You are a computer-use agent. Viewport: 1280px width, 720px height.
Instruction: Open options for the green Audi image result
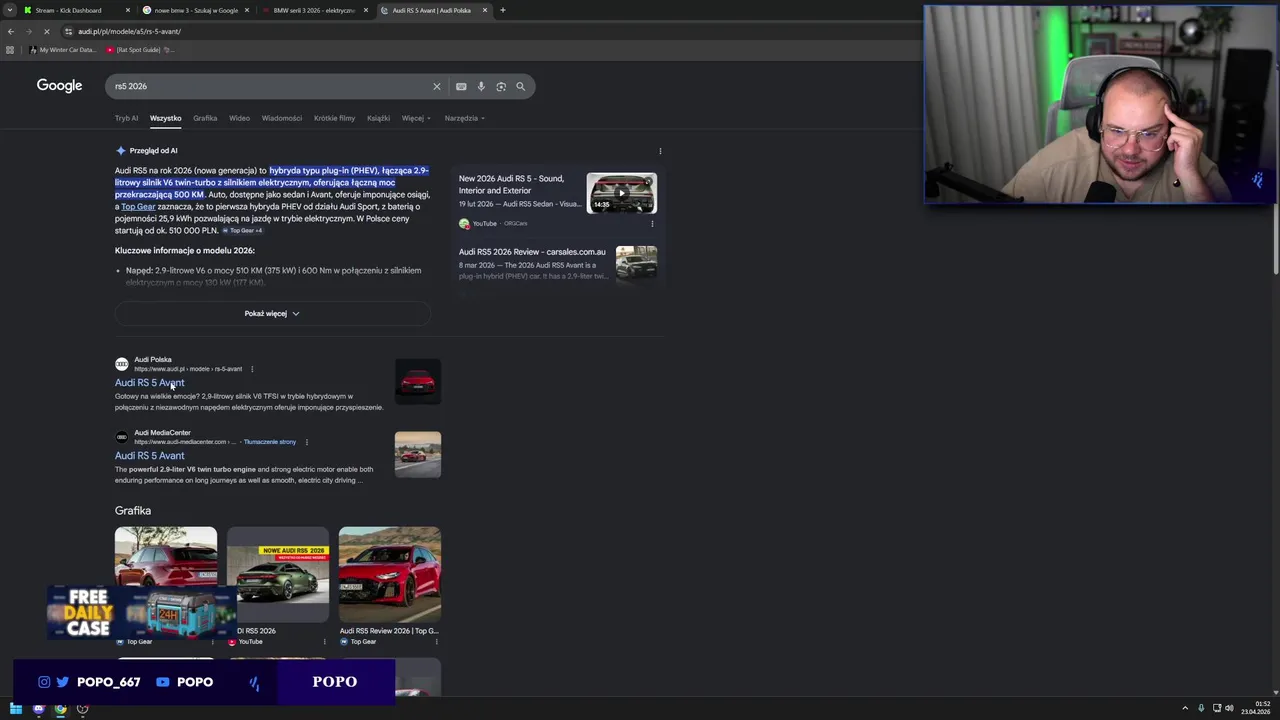pyautogui.click(x=324, y=642)
